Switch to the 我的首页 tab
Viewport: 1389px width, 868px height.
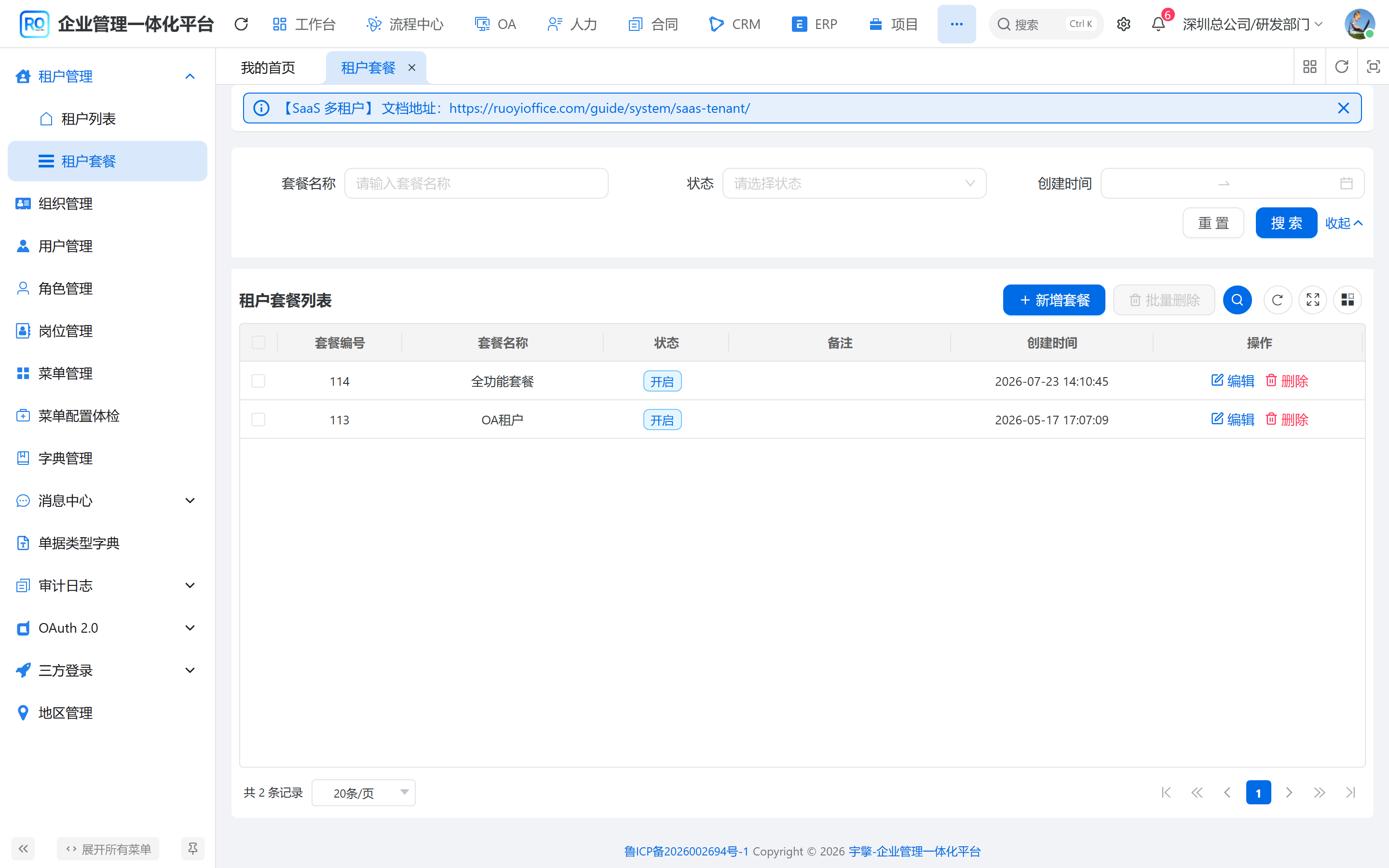tap(268, 68)
